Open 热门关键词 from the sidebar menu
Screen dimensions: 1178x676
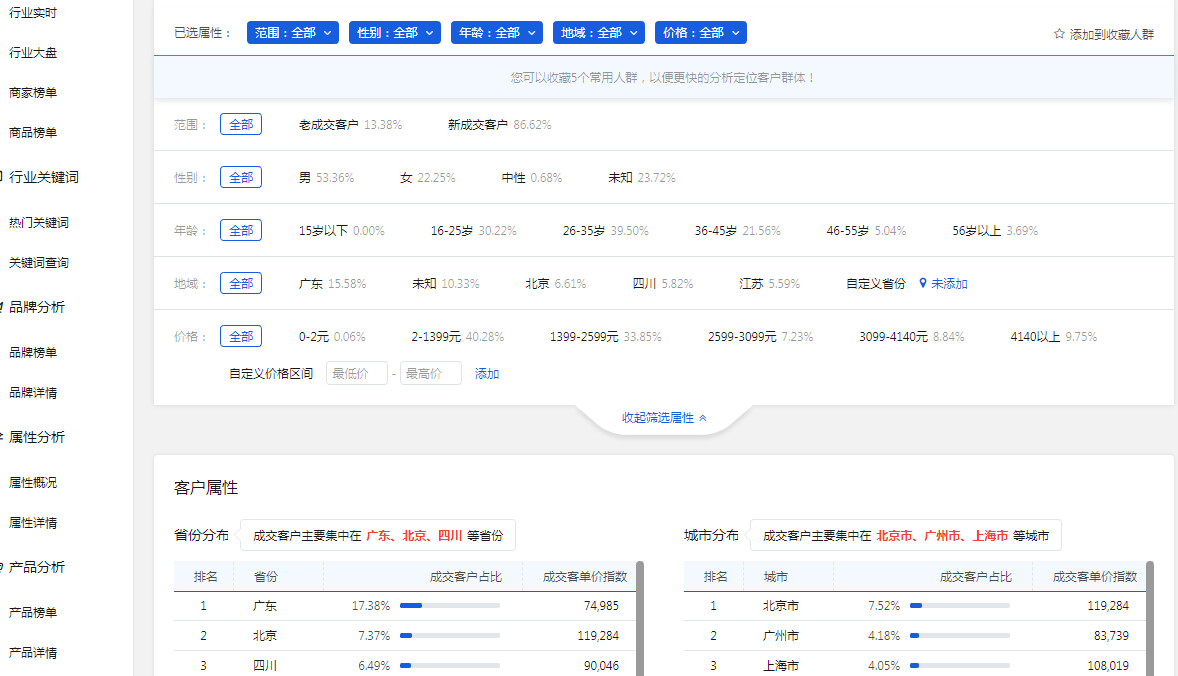(39, 223)
